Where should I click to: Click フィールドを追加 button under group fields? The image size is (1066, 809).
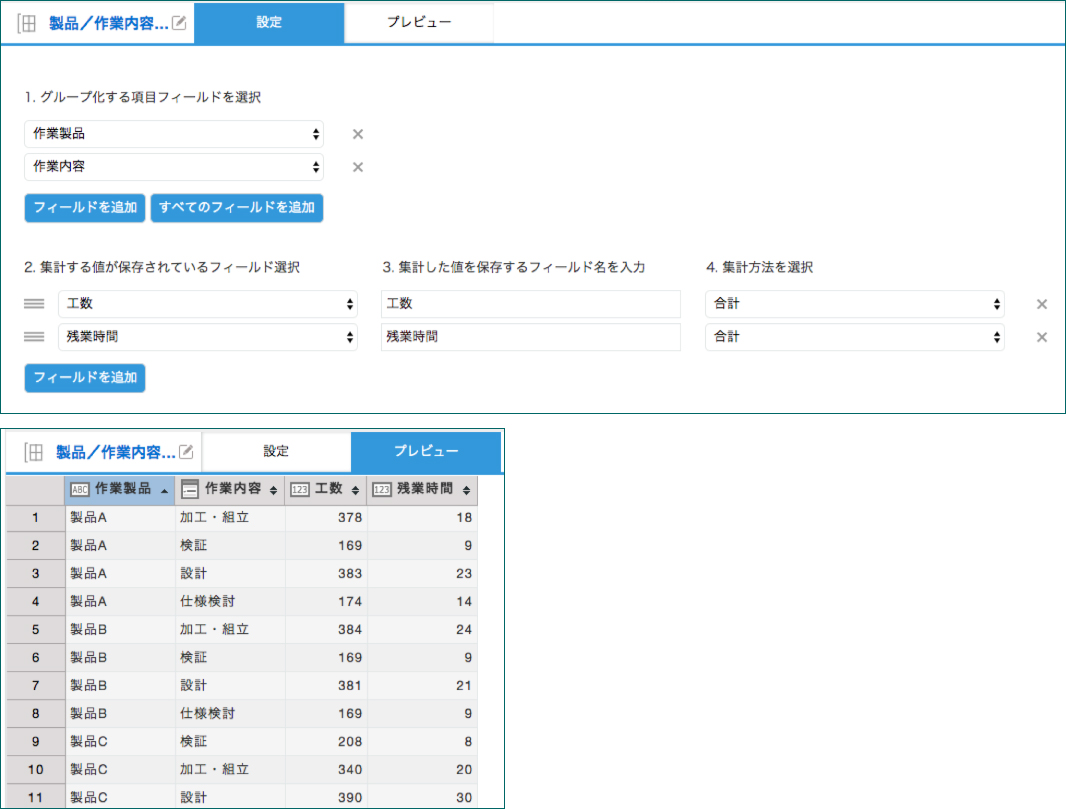pos(85,208)
